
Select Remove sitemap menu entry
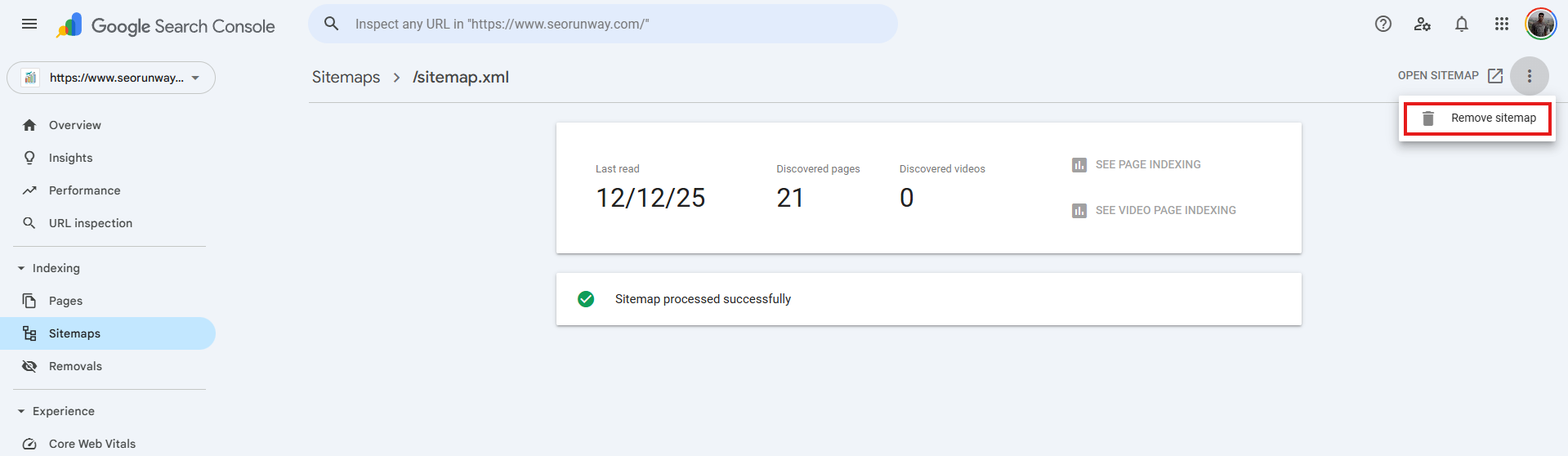(1477, 118)
